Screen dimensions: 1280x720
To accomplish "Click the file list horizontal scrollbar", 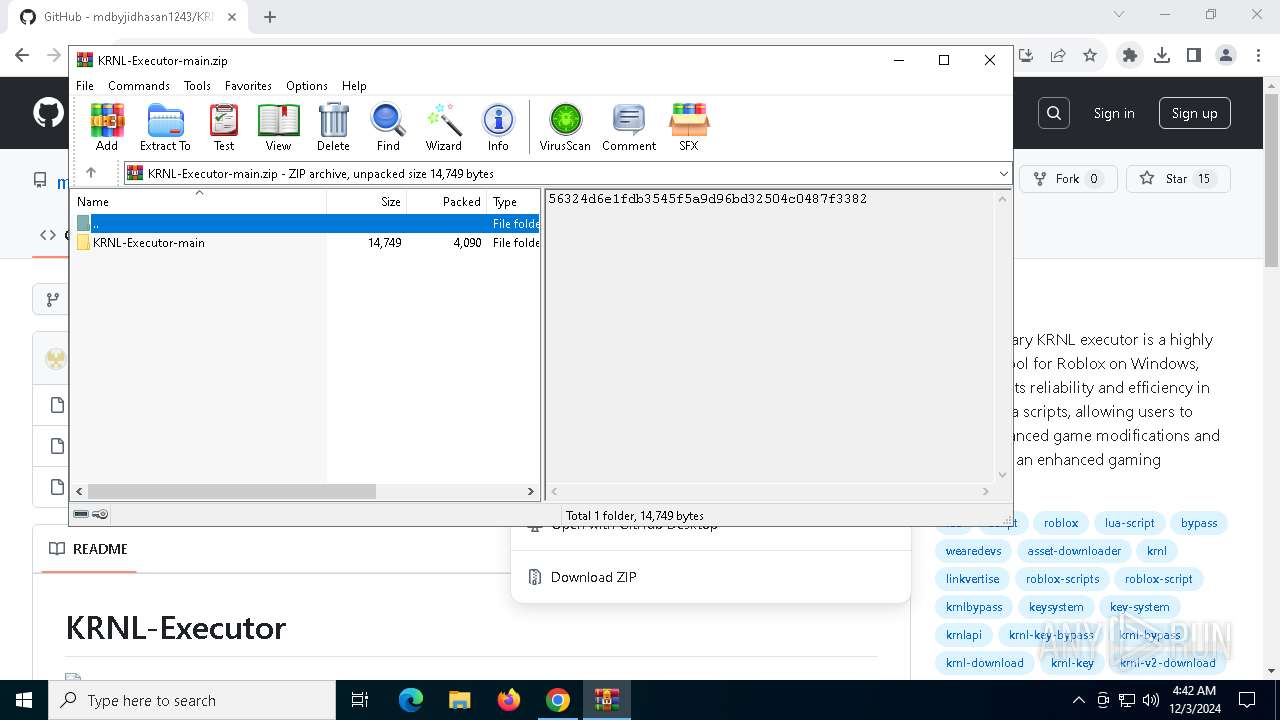I will 231,491.
